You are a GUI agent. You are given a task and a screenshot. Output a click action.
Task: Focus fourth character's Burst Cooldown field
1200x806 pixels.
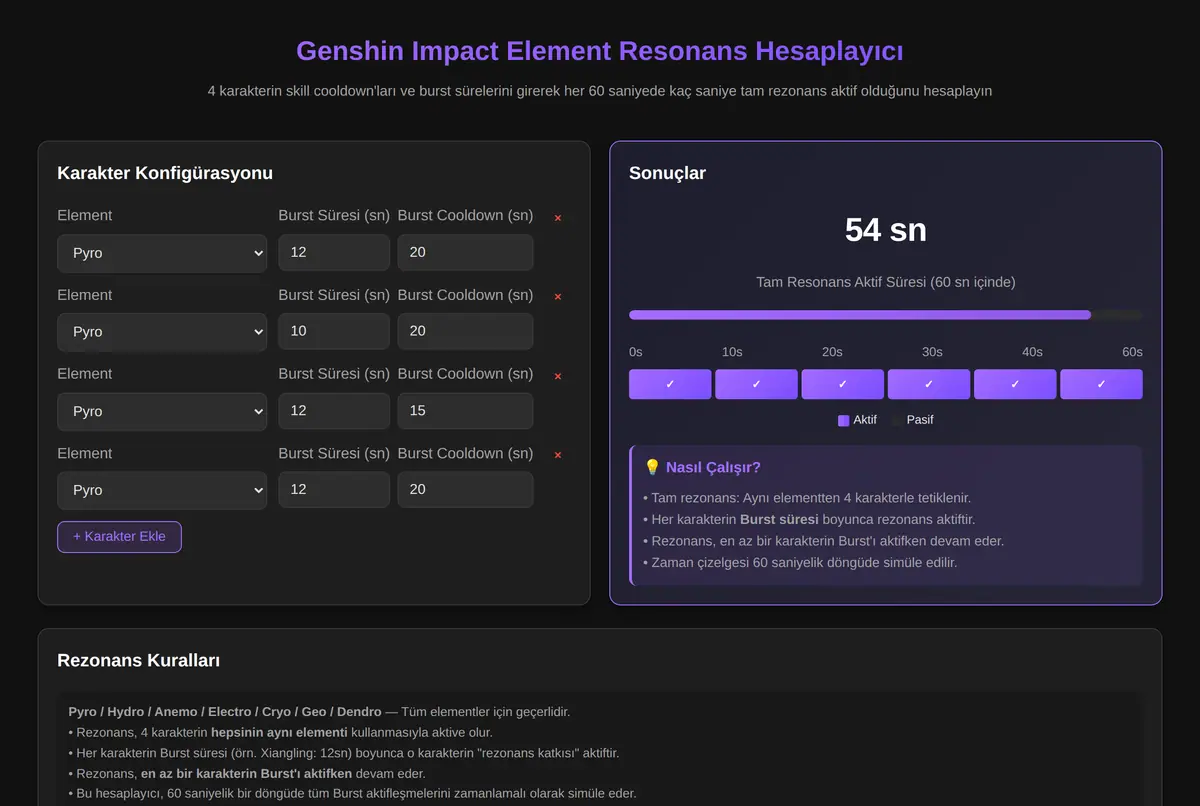coord(465,489)
